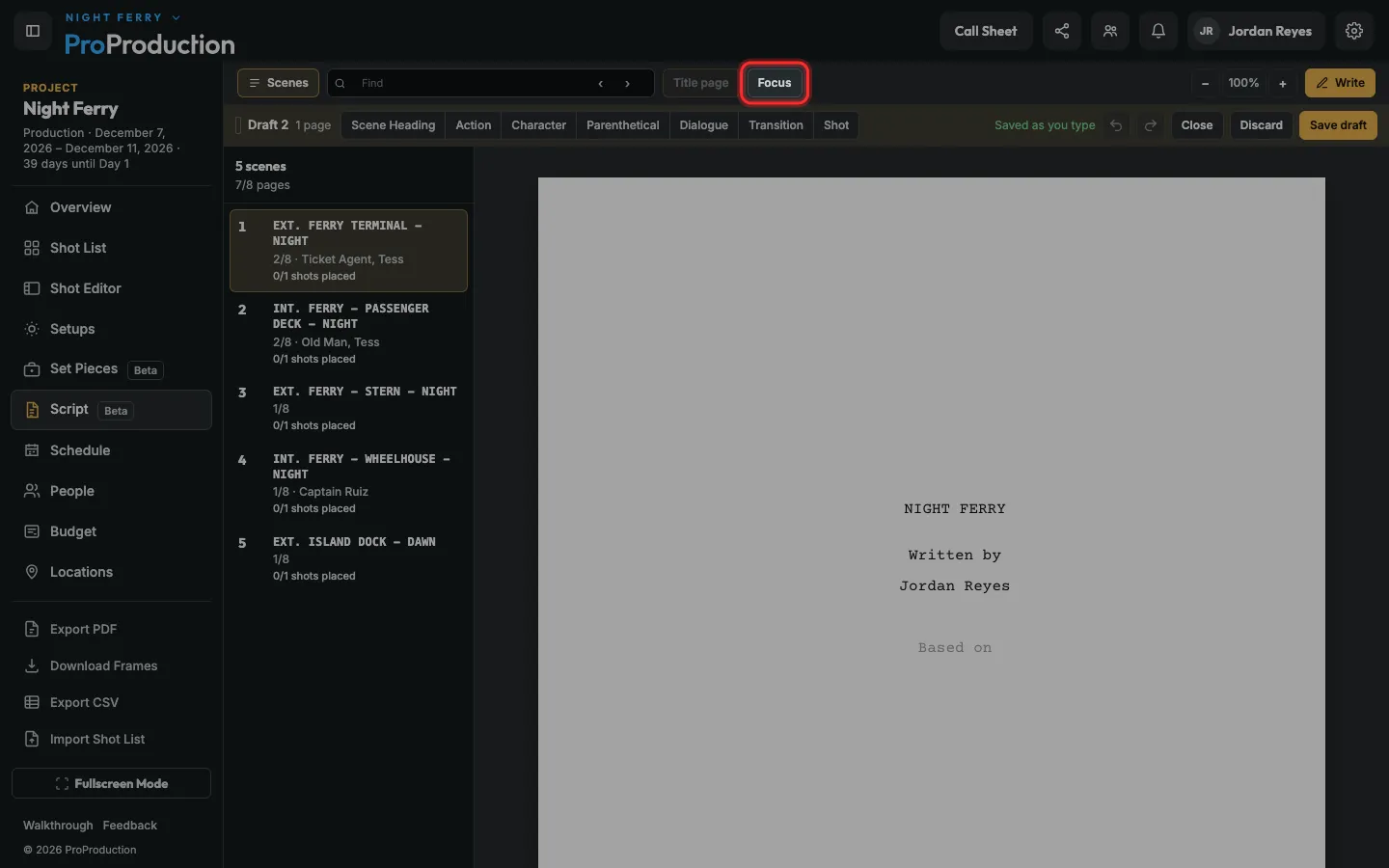
Task: Redo the last script edit
Action: [1151, 125]
